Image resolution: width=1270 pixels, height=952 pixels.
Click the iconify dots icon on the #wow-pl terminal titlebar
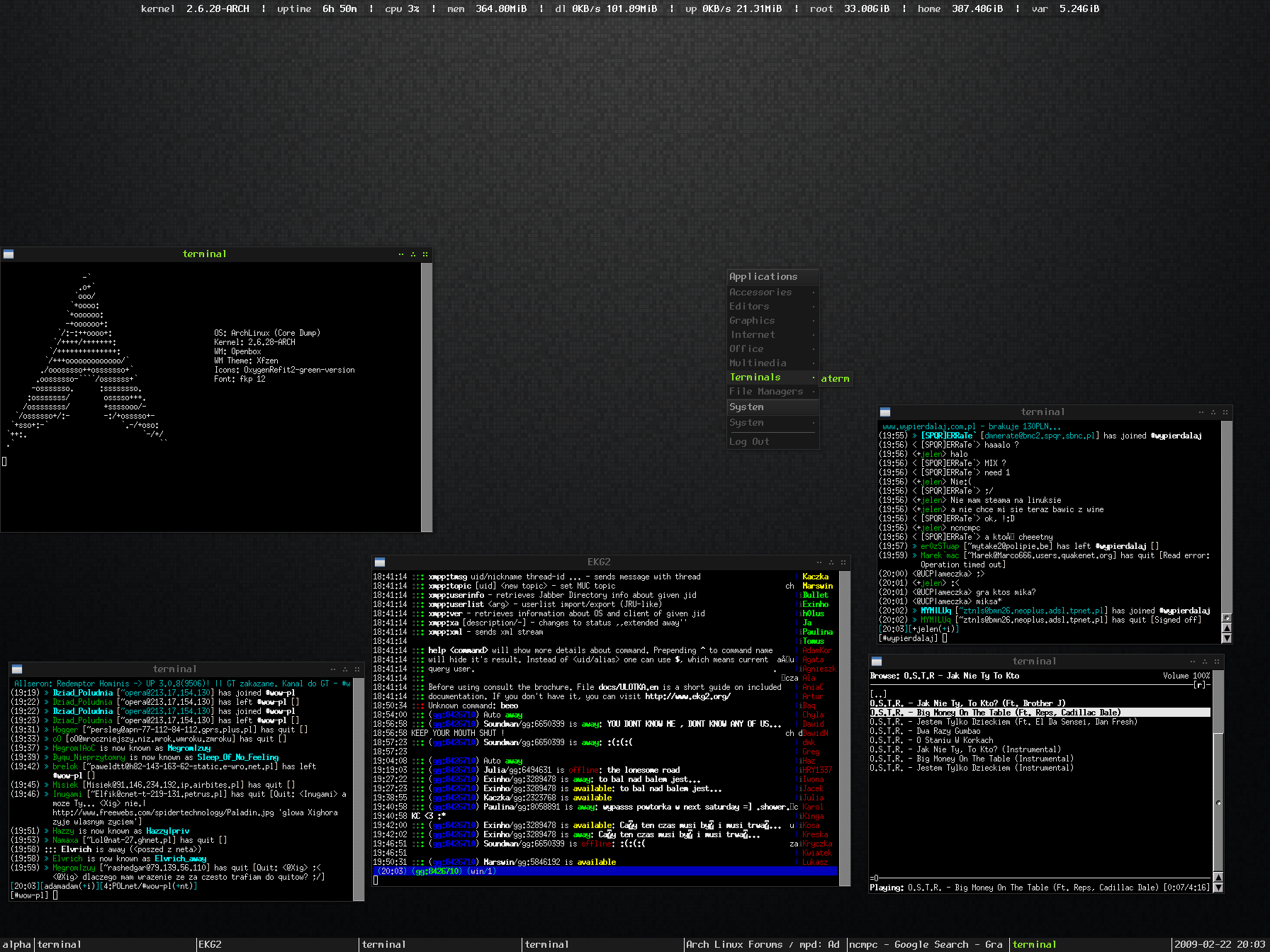333,669
